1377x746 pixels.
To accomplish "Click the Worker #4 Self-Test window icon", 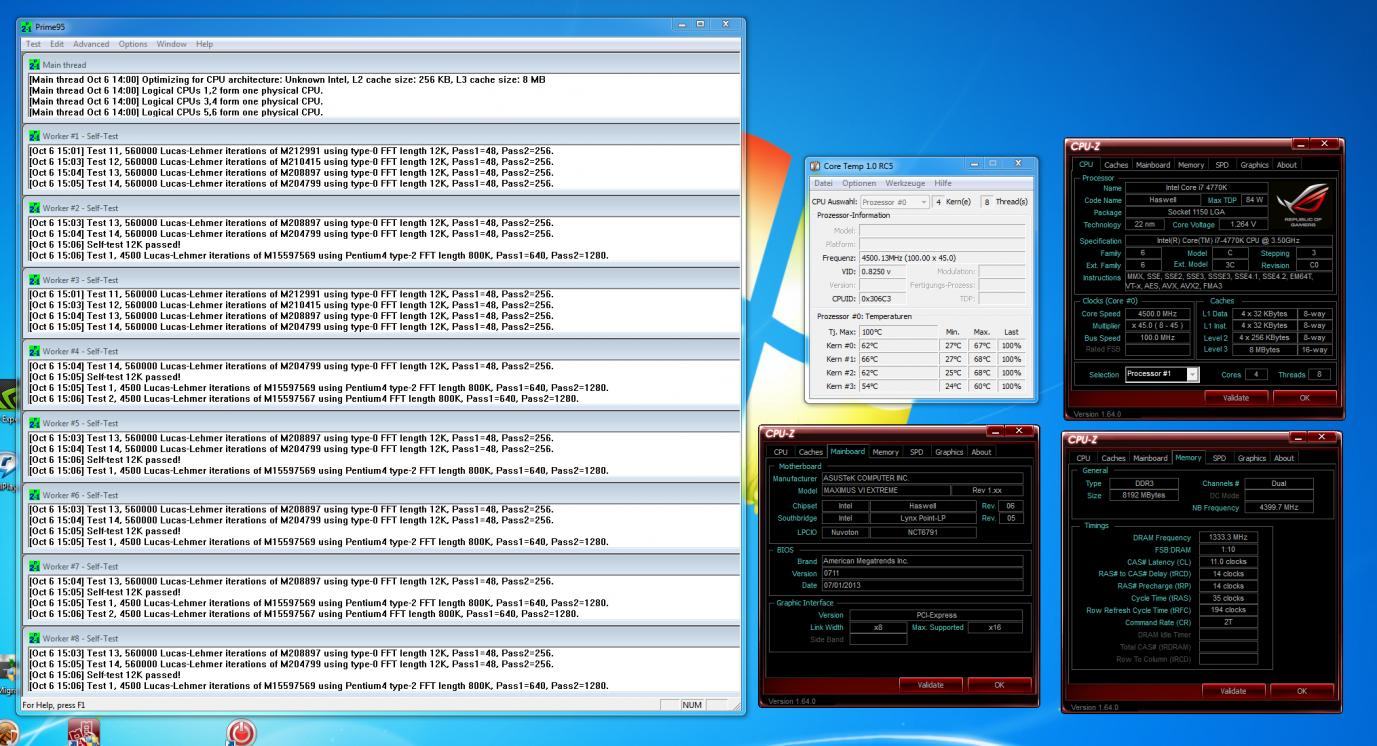I will tap(35, 351).
